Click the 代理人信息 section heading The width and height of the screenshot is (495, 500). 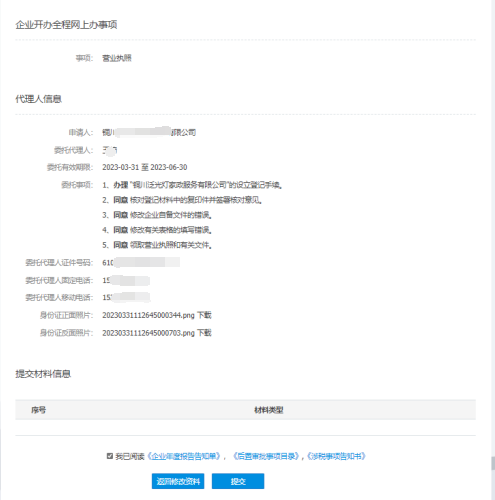click(x=39, y=99)
